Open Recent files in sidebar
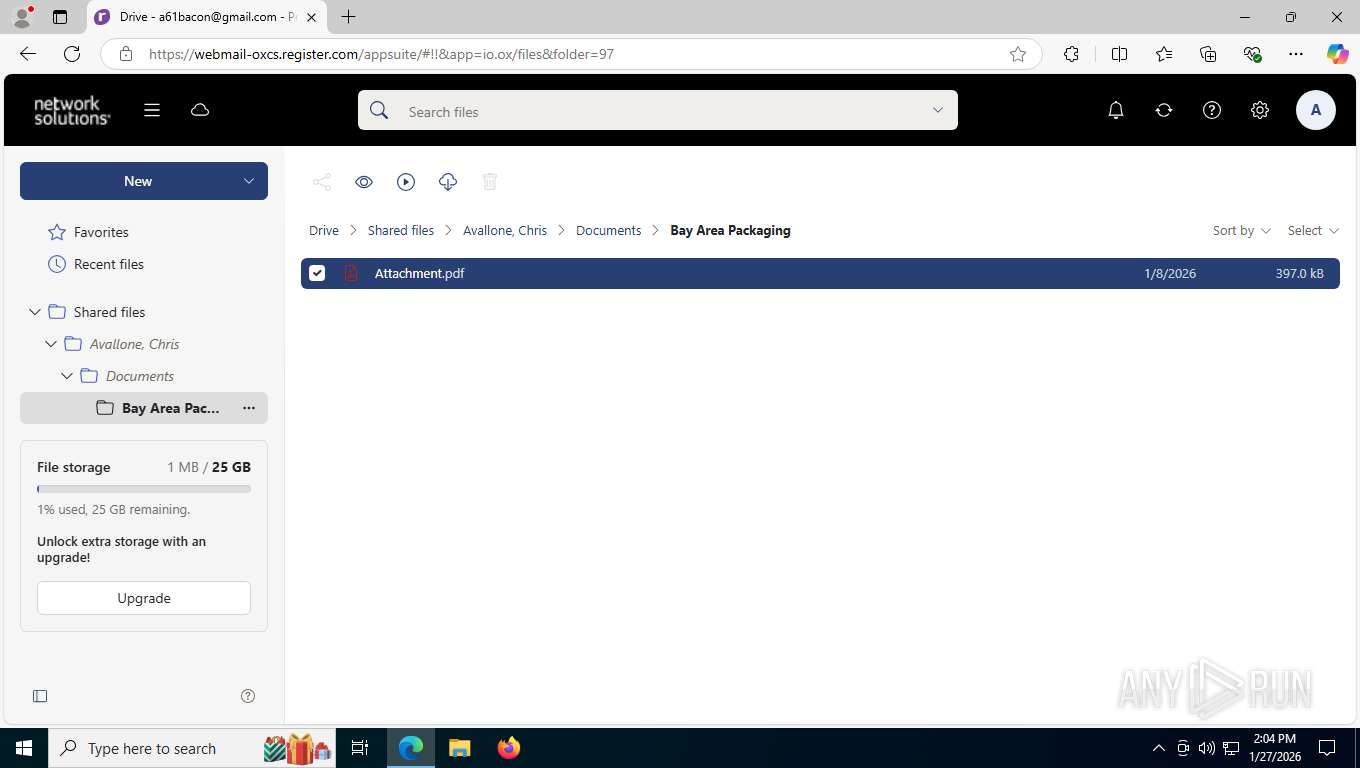 (x=109, y=264)
